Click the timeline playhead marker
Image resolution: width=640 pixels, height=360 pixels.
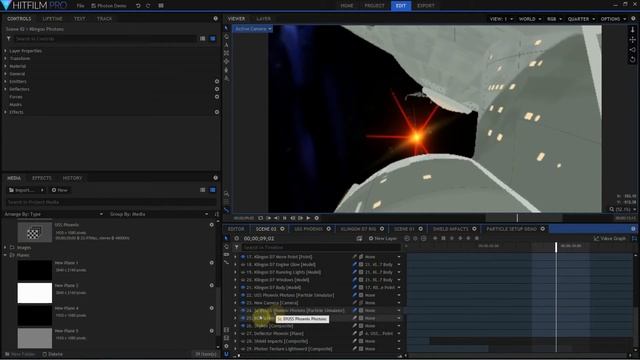point(556,247)
